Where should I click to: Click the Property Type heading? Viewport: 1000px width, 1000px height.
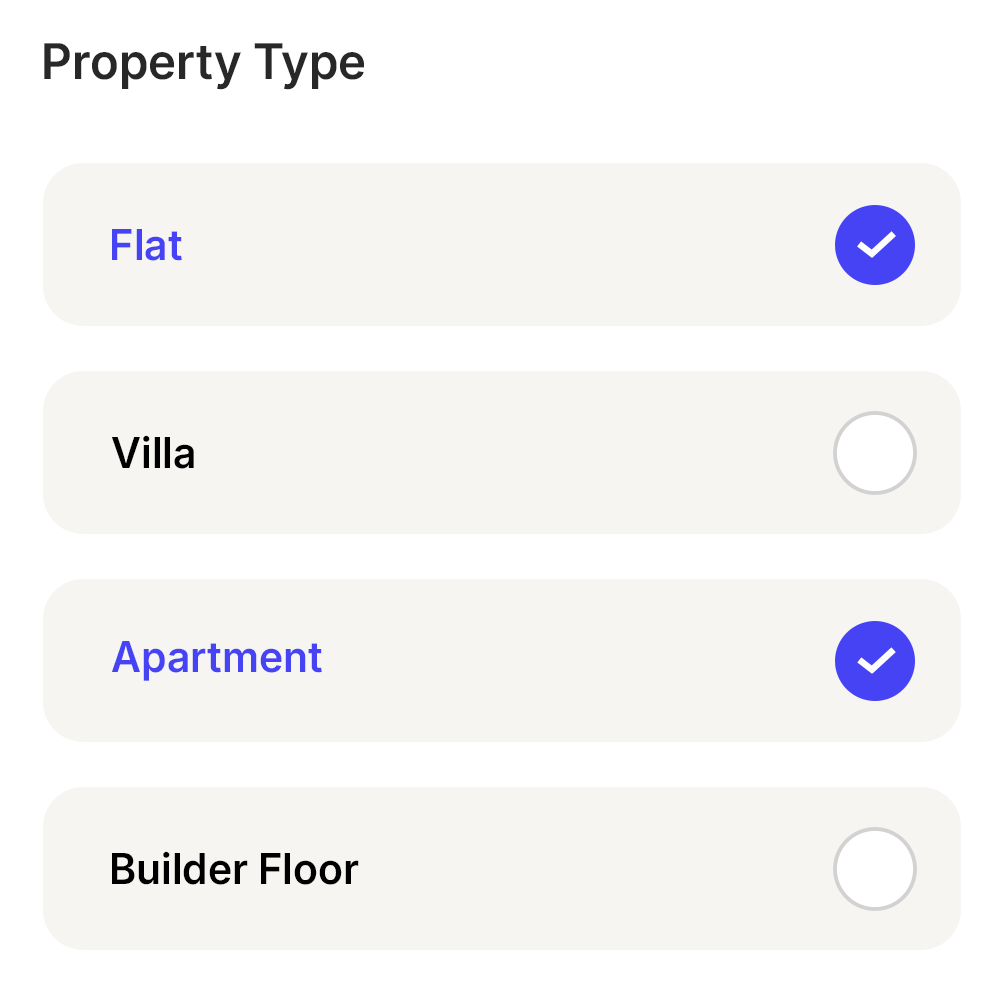(x=203, y=62)
